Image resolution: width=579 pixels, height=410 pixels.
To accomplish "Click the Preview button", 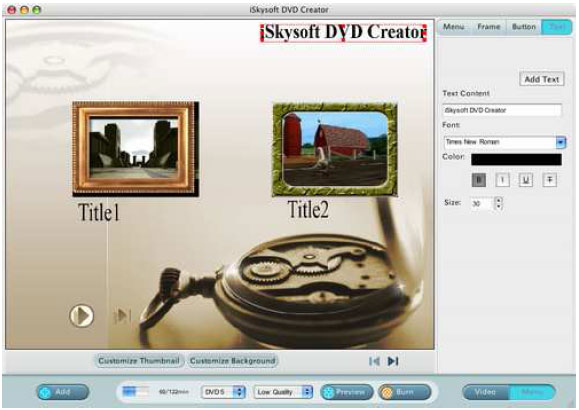I will [347, 392].
